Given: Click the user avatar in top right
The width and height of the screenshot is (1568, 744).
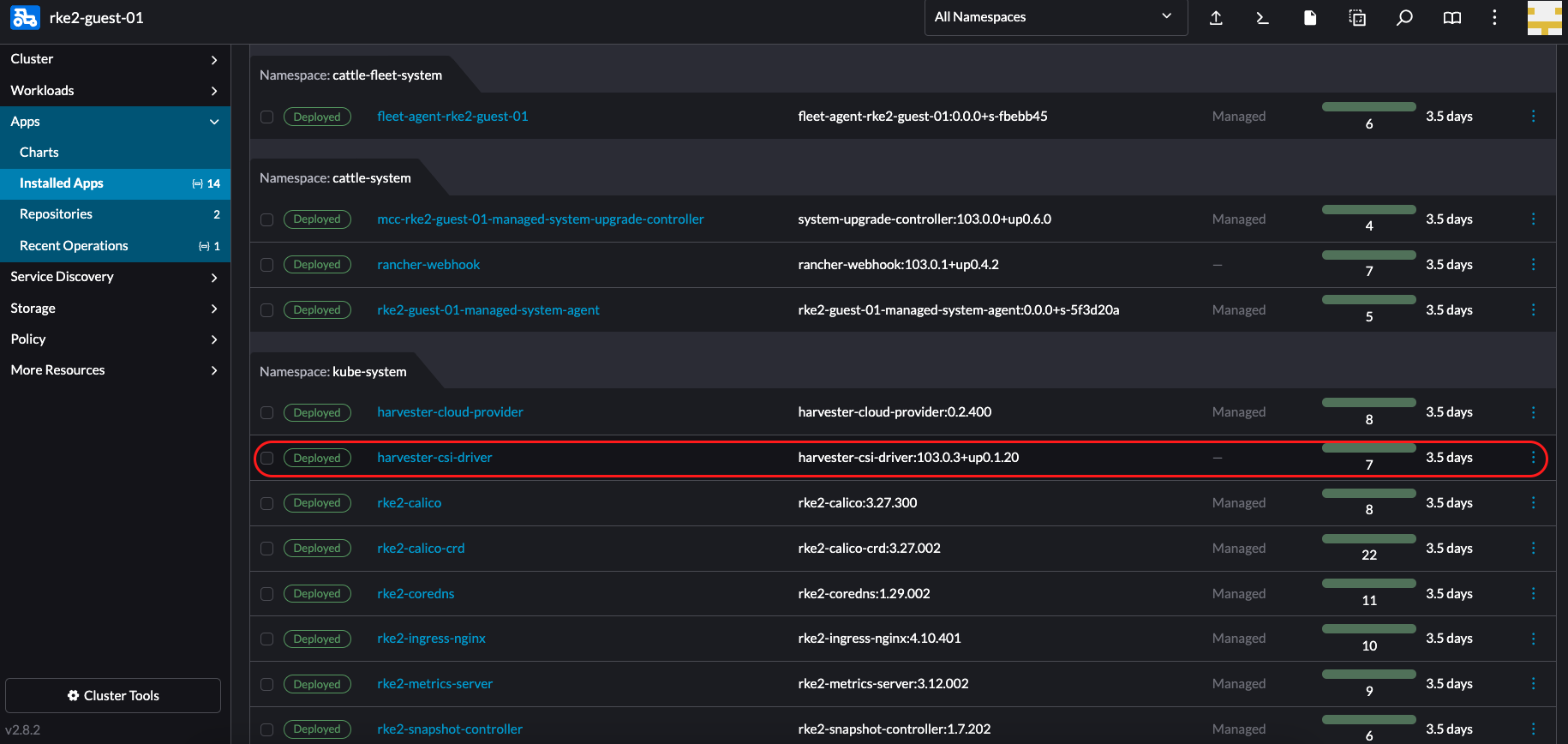Looking at the screenshot, I should tap(1544, 18).
